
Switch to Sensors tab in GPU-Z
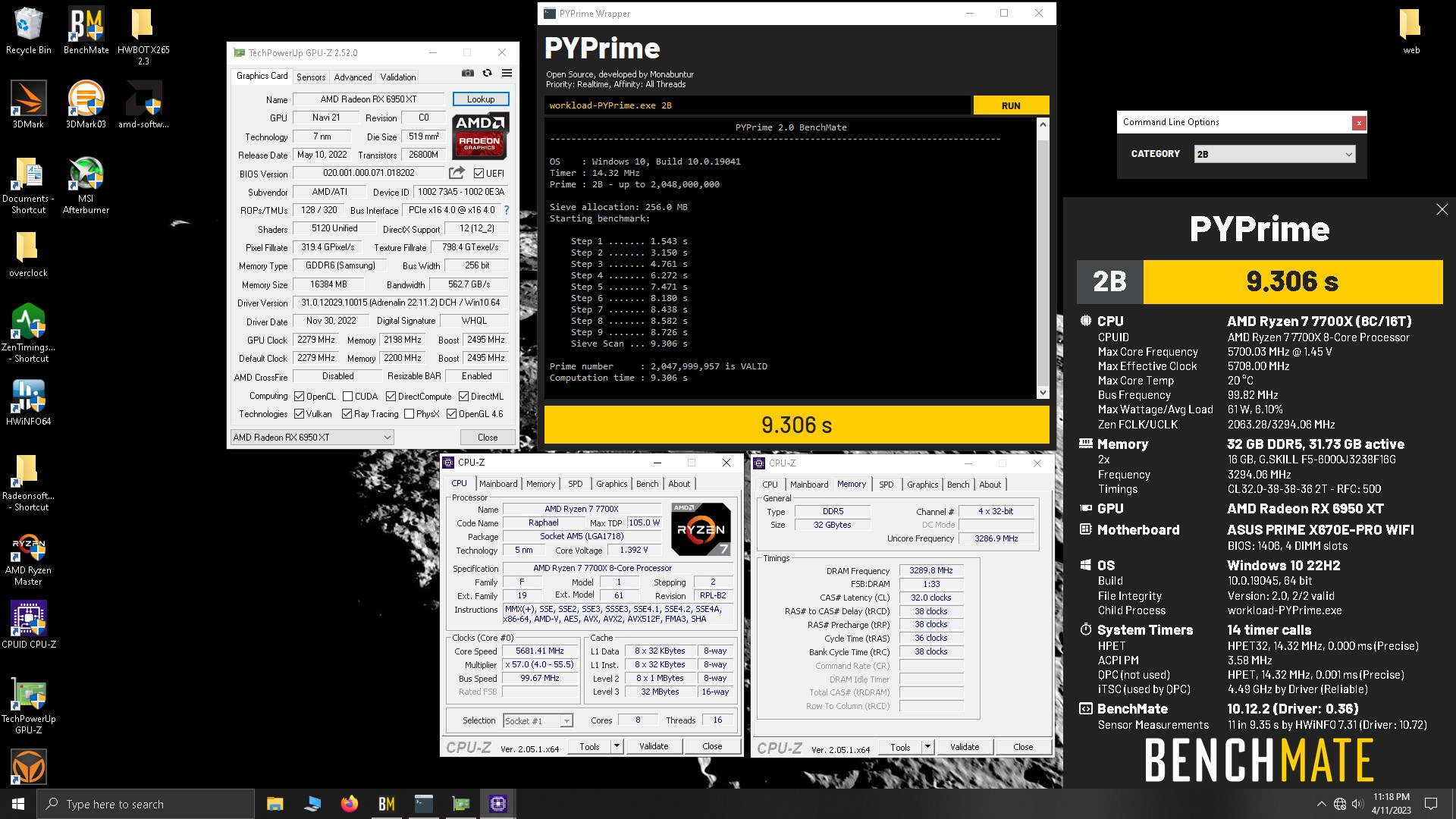pyautogui.click(x=311, y=77)
